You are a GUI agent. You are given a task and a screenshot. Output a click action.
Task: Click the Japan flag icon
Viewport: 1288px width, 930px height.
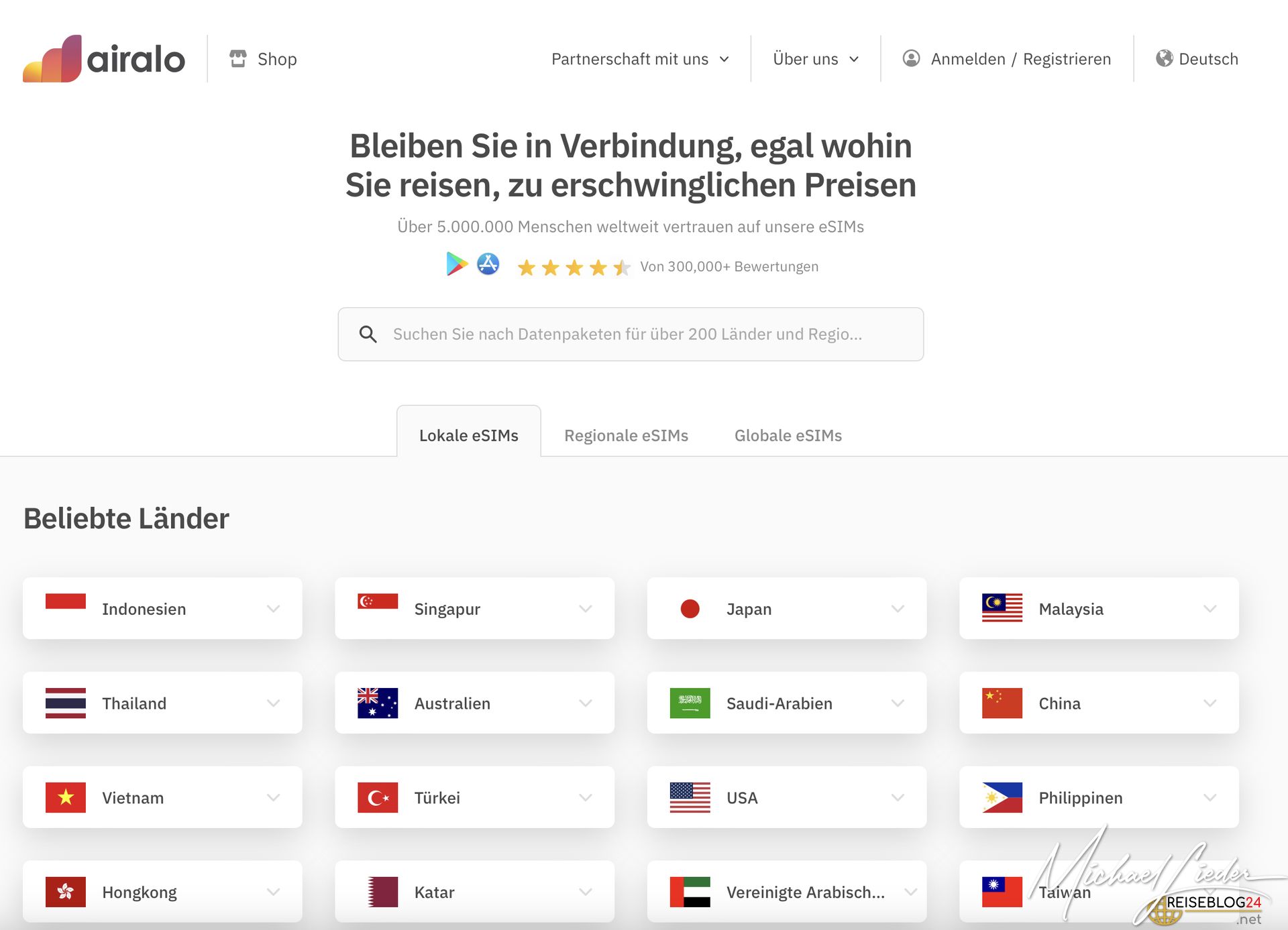(x=690, y=609)
